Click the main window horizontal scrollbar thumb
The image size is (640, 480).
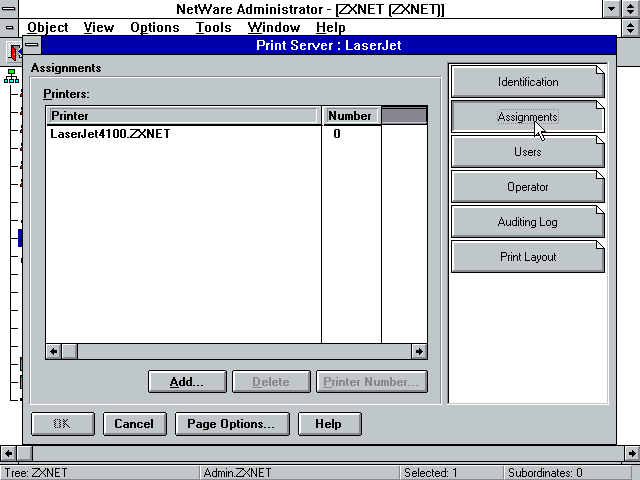tap(24, 453)
